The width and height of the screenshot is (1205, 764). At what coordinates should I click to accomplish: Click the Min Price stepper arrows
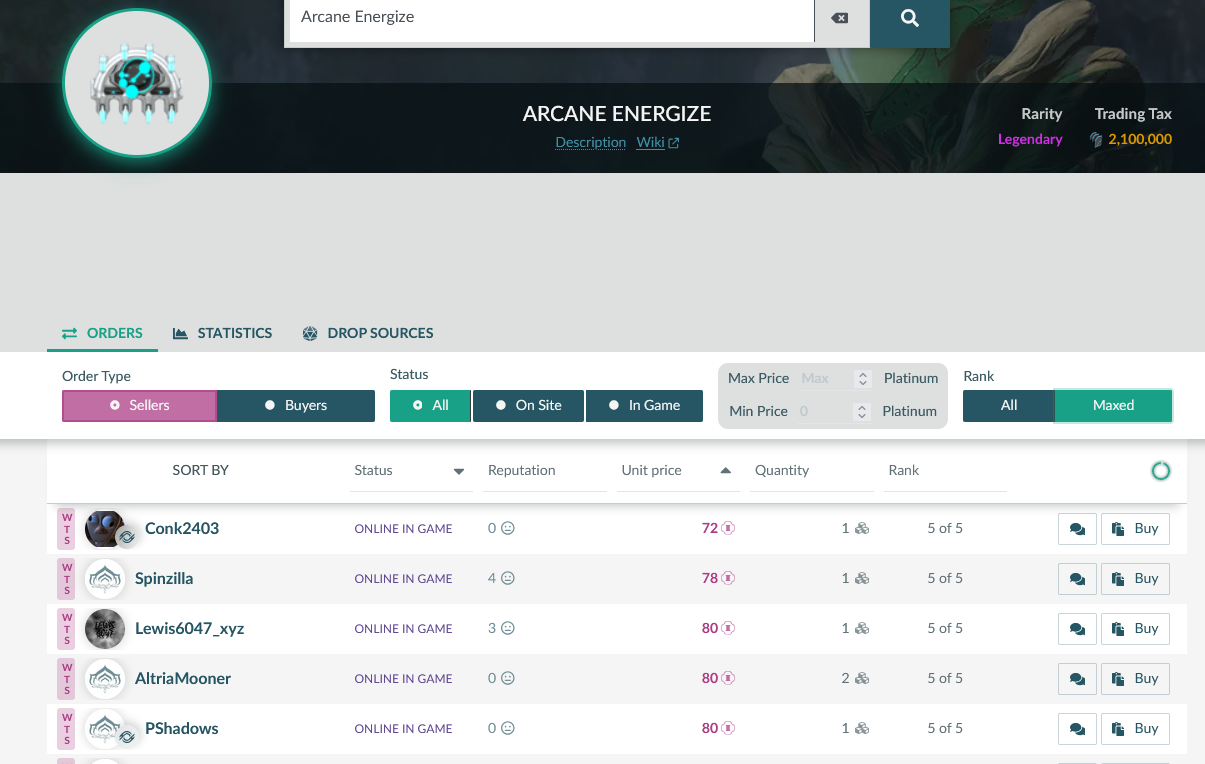[x=864, y=411]
